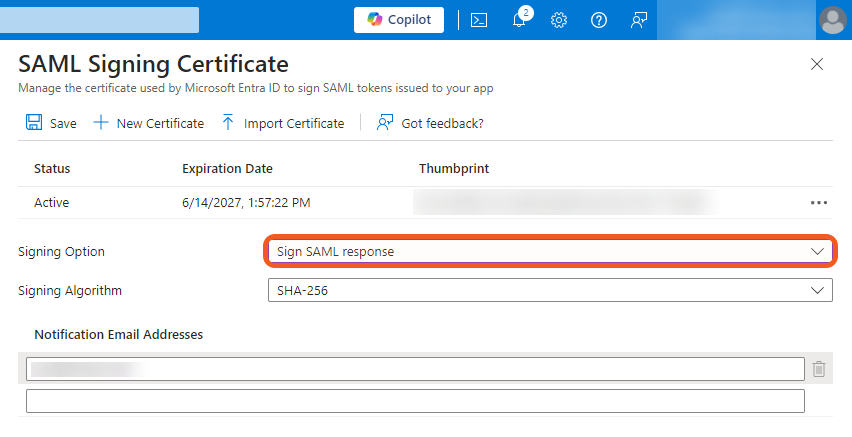Launch Copilot from the top bar
The image size is (852, 437).
pos(399,20)
